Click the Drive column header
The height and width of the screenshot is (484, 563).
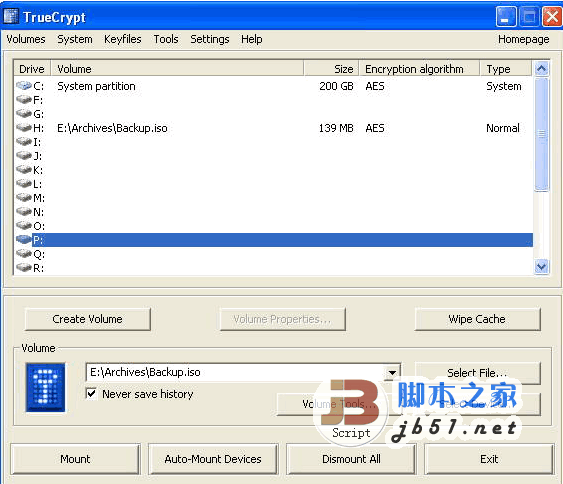[32, 69]
